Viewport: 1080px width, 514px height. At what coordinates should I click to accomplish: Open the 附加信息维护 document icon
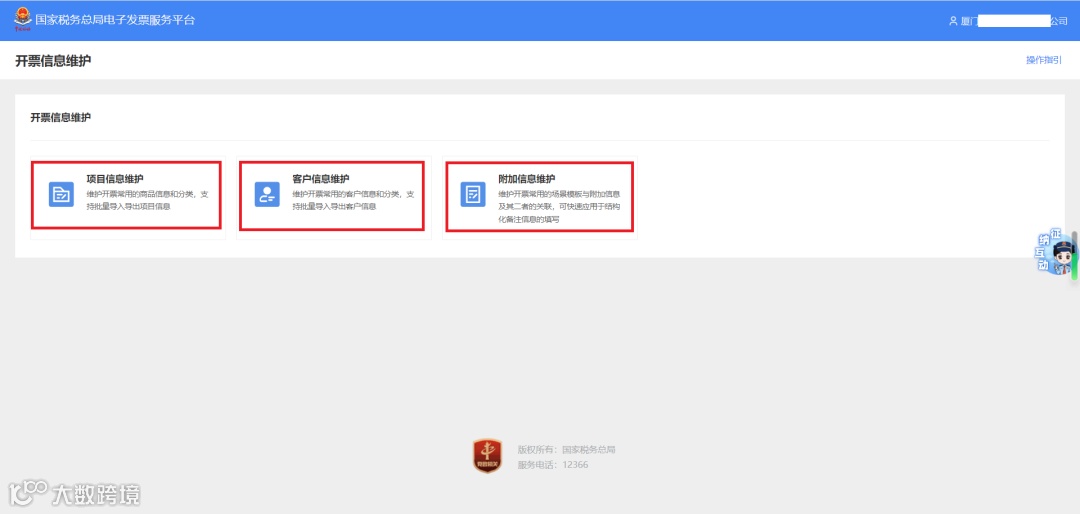point(473,194)
